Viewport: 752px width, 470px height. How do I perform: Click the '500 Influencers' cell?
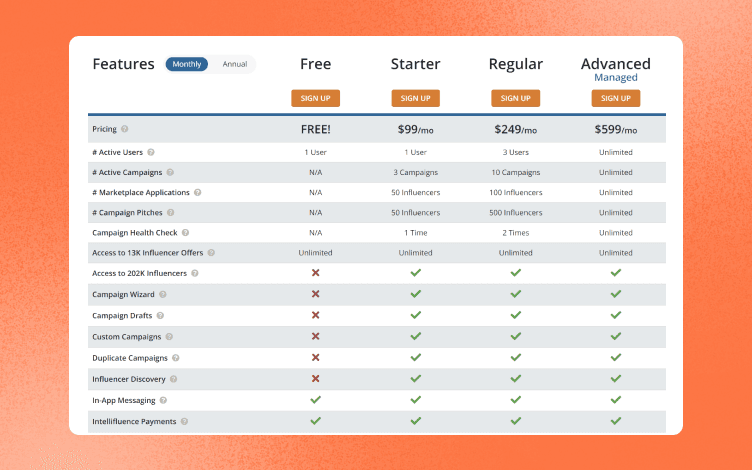[516, 212]
